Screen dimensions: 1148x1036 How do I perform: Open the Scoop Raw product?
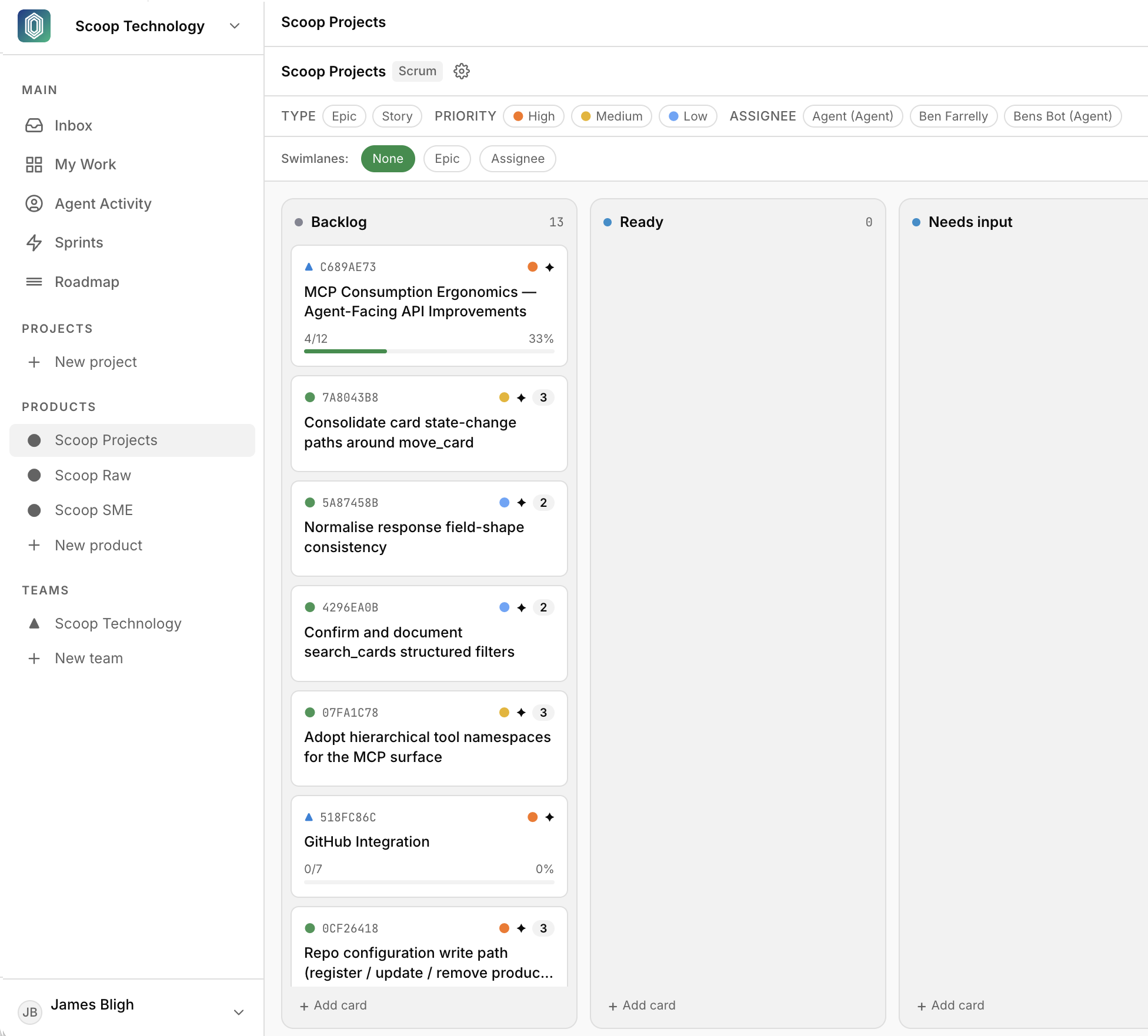(x=132, y=475)
